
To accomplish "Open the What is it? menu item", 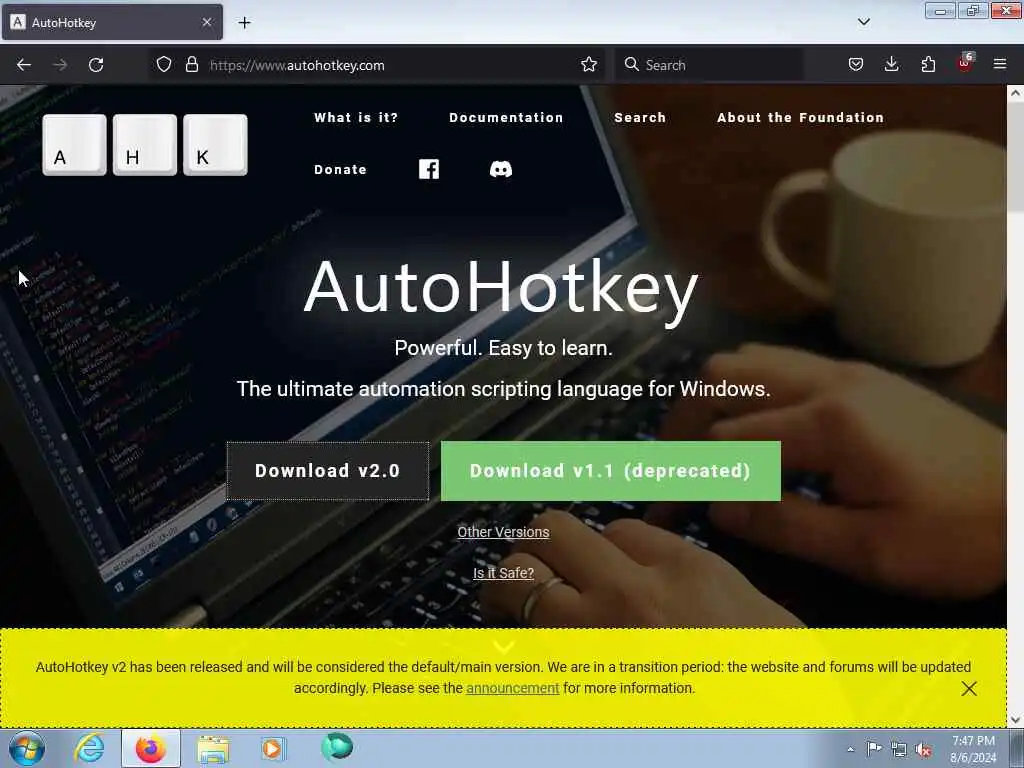I will (x=356, y=118).
